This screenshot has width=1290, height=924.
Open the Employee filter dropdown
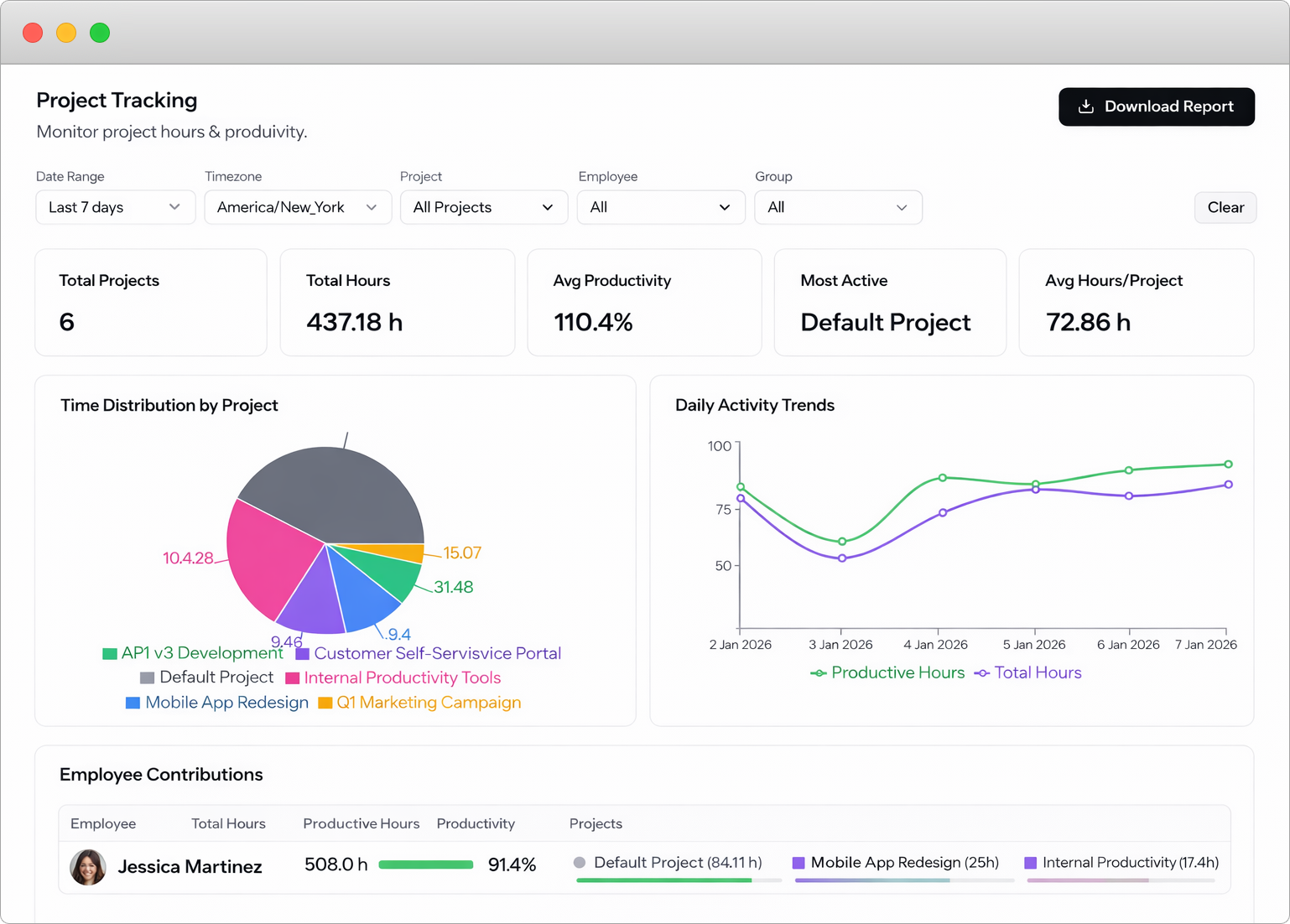[x=661, y=207]
